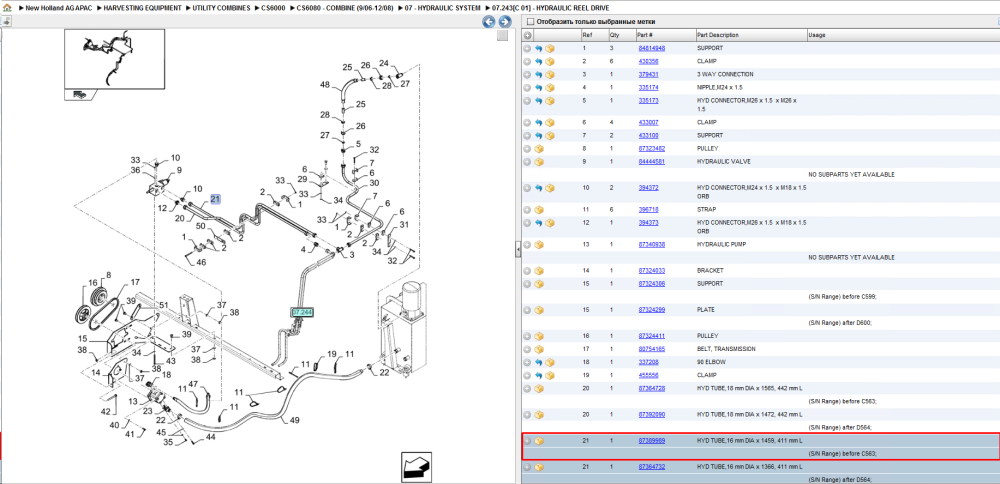1000x484 pixels.
Task: Click the orientation arrow icon below the diagram
Action: [416, 466]
